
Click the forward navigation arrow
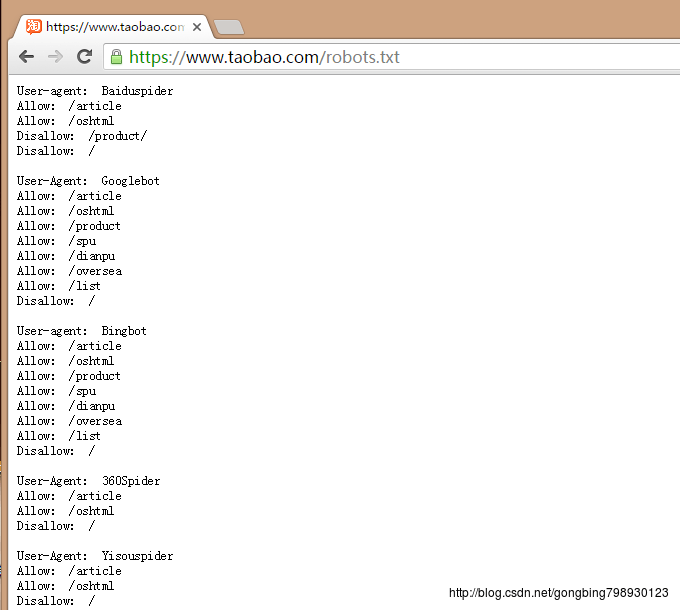(x=55, y=56)
